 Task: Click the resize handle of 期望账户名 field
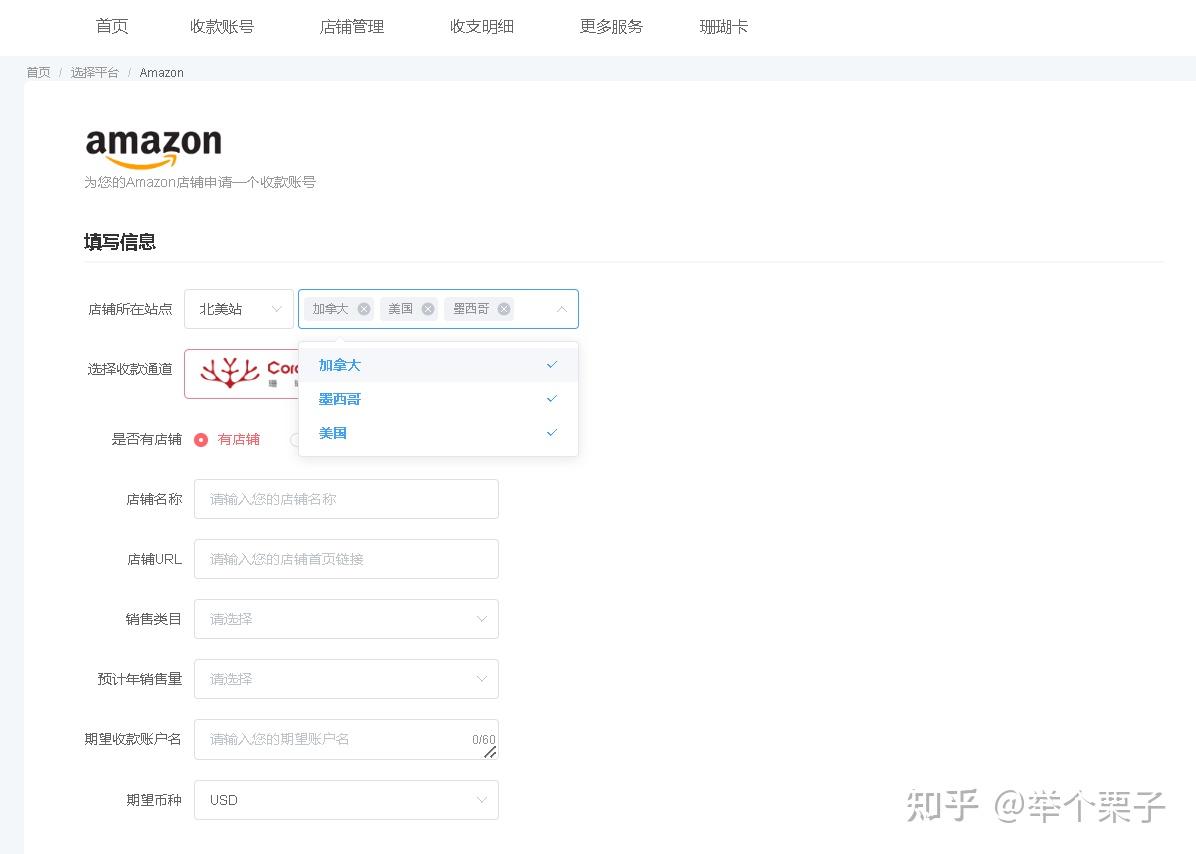(x=490, y=753)
